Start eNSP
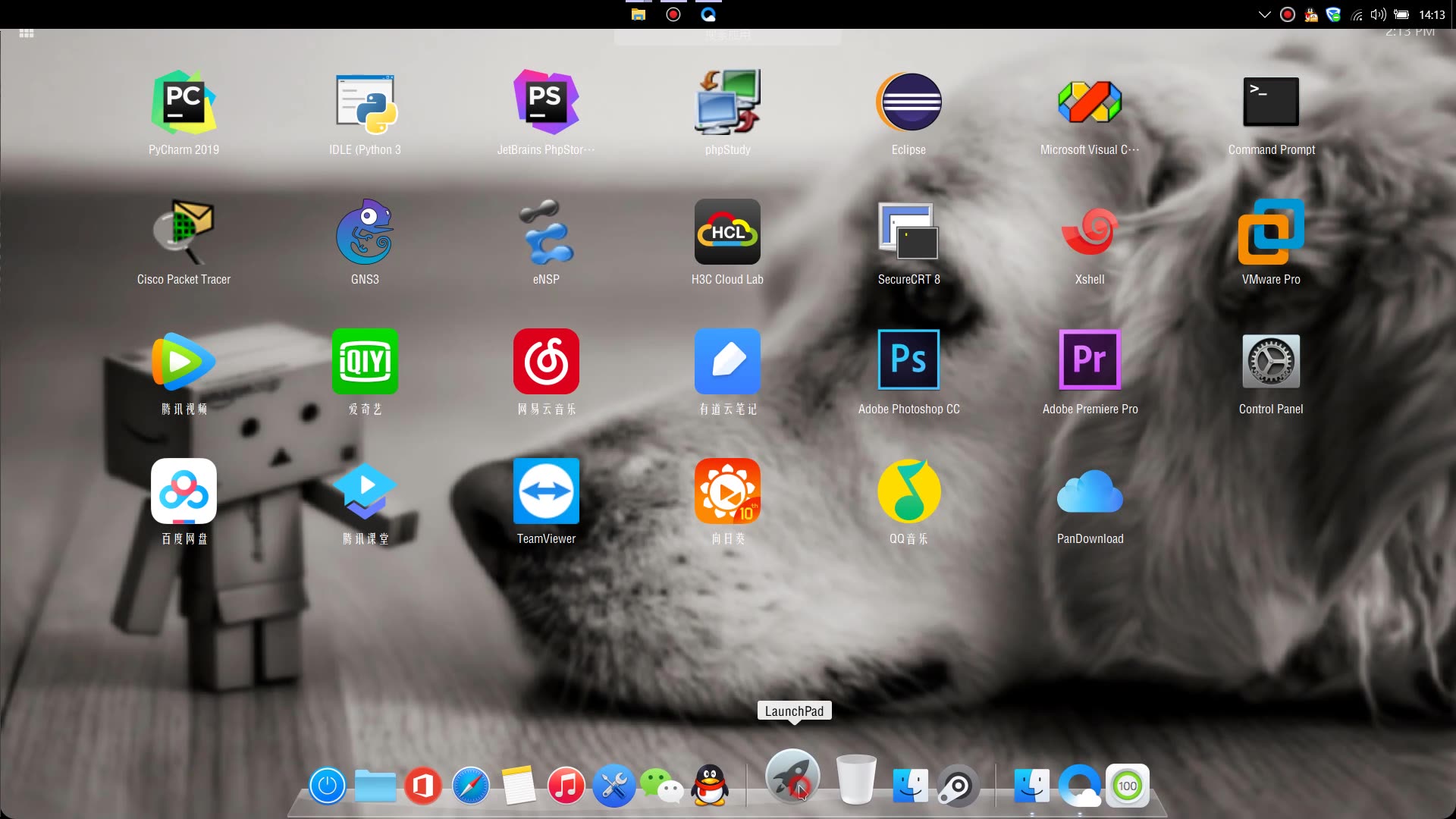This screenshot has width=1456, height=819. pyautogui.click(x=546, y=232)
